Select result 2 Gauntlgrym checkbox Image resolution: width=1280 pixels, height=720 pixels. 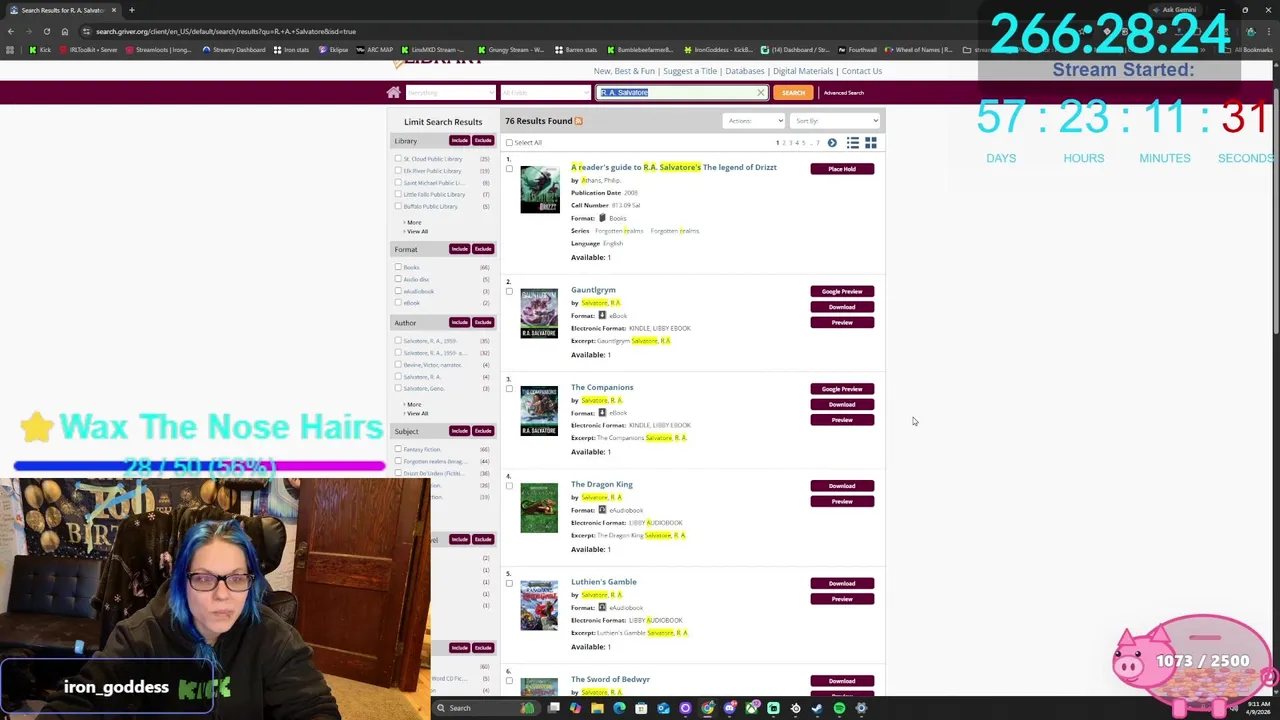coord(509,291)
